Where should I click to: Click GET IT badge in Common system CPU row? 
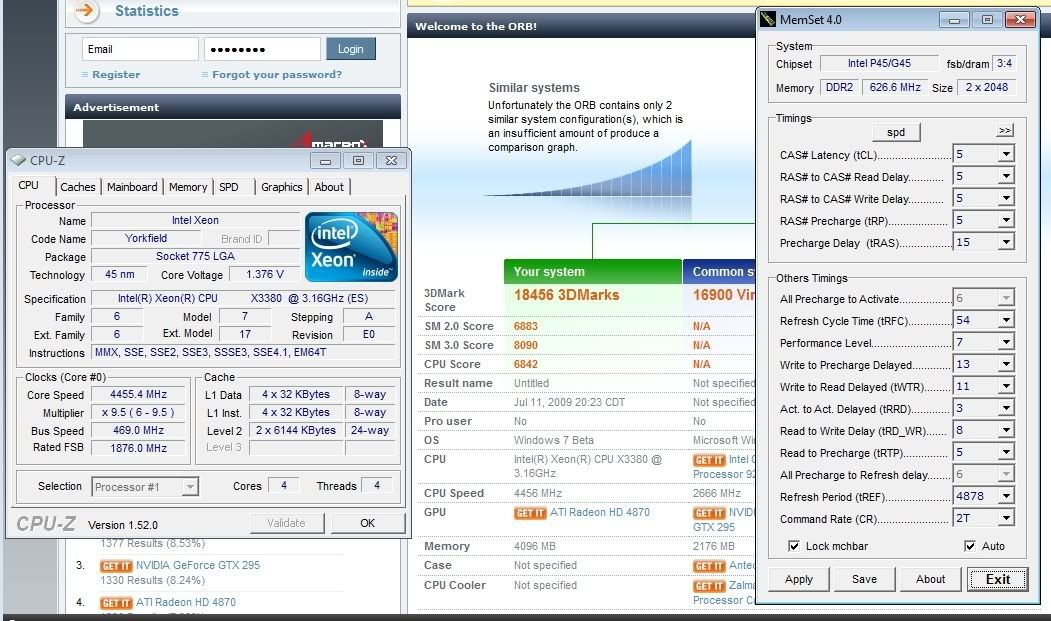pyautogui.click(x=709, y=460)
